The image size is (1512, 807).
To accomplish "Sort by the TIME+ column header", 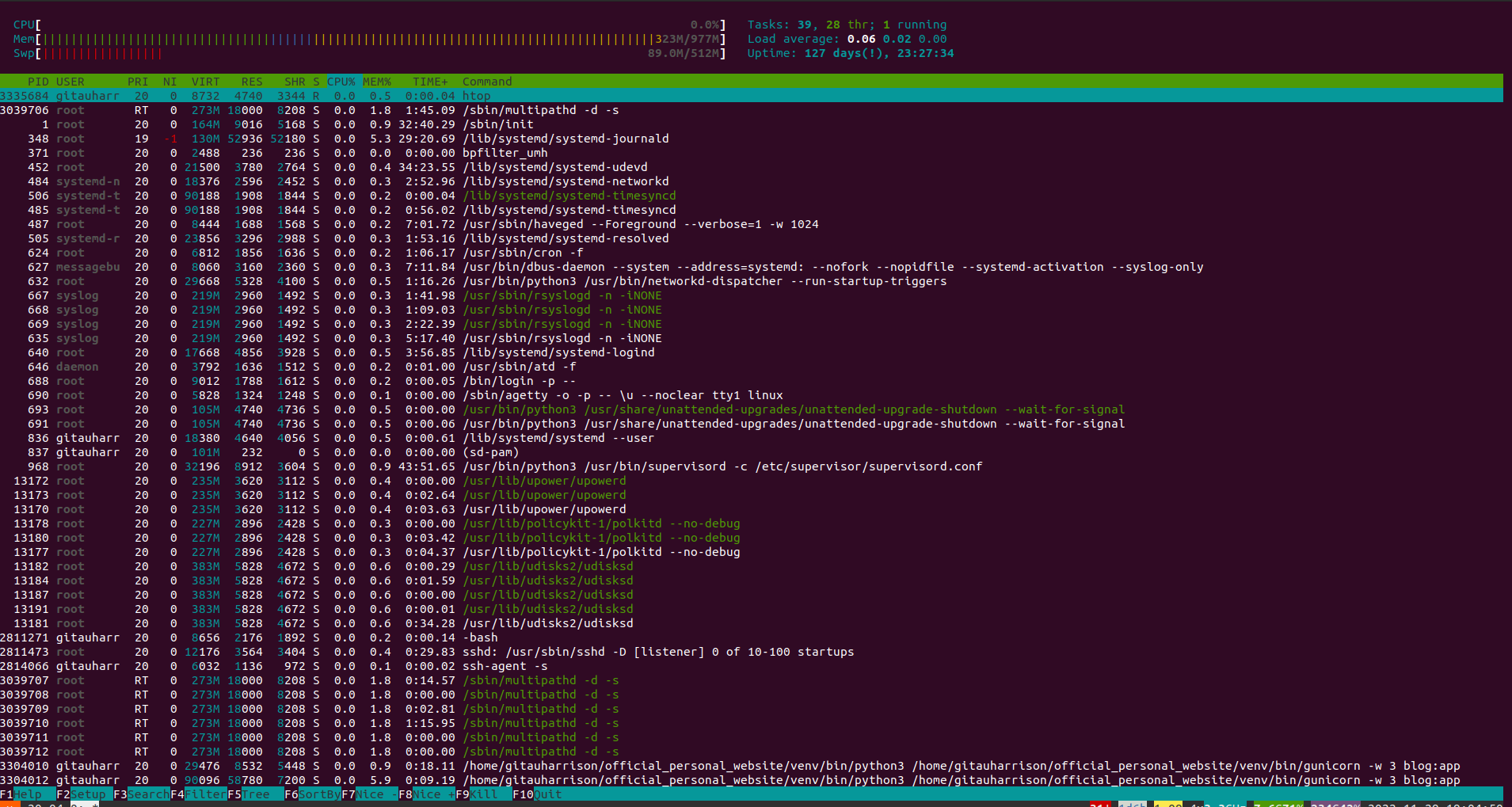I will click(430, 82).
